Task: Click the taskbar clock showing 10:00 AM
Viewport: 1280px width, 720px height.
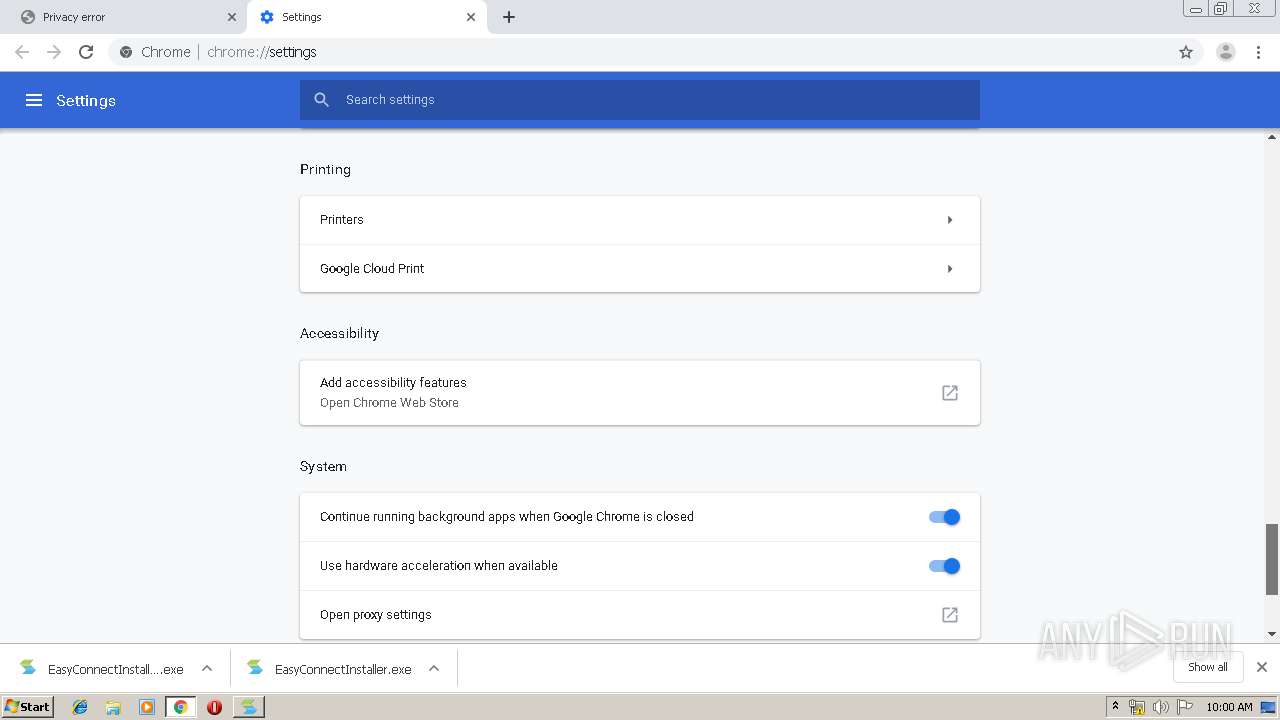Action: [x=1229, y=707]
